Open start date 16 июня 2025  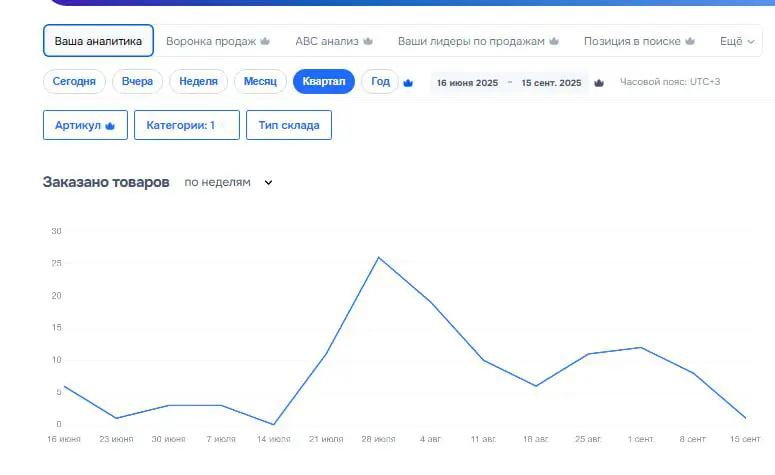pyautogui.click(x=467, y=83)
